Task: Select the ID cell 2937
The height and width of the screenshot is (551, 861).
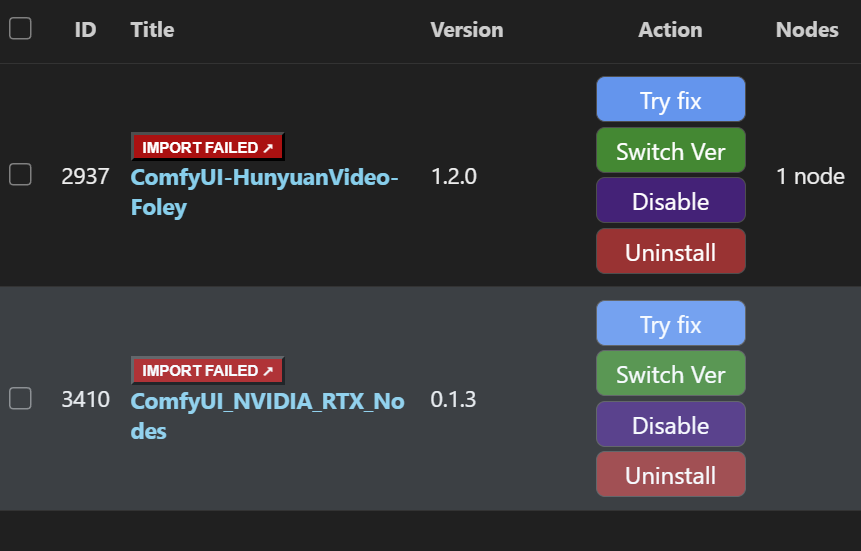Action: (x=85, y=176)
